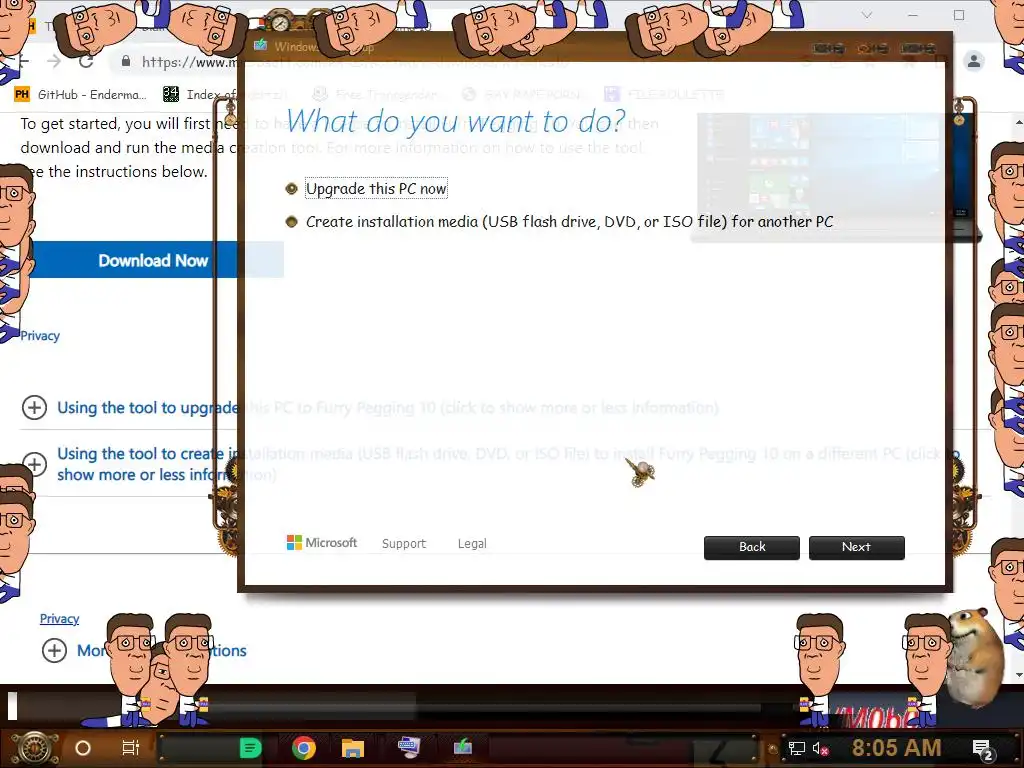The image size is (1024, 768).
Task: Go Back in the setup dialog
Action: [x=752, y=547]
